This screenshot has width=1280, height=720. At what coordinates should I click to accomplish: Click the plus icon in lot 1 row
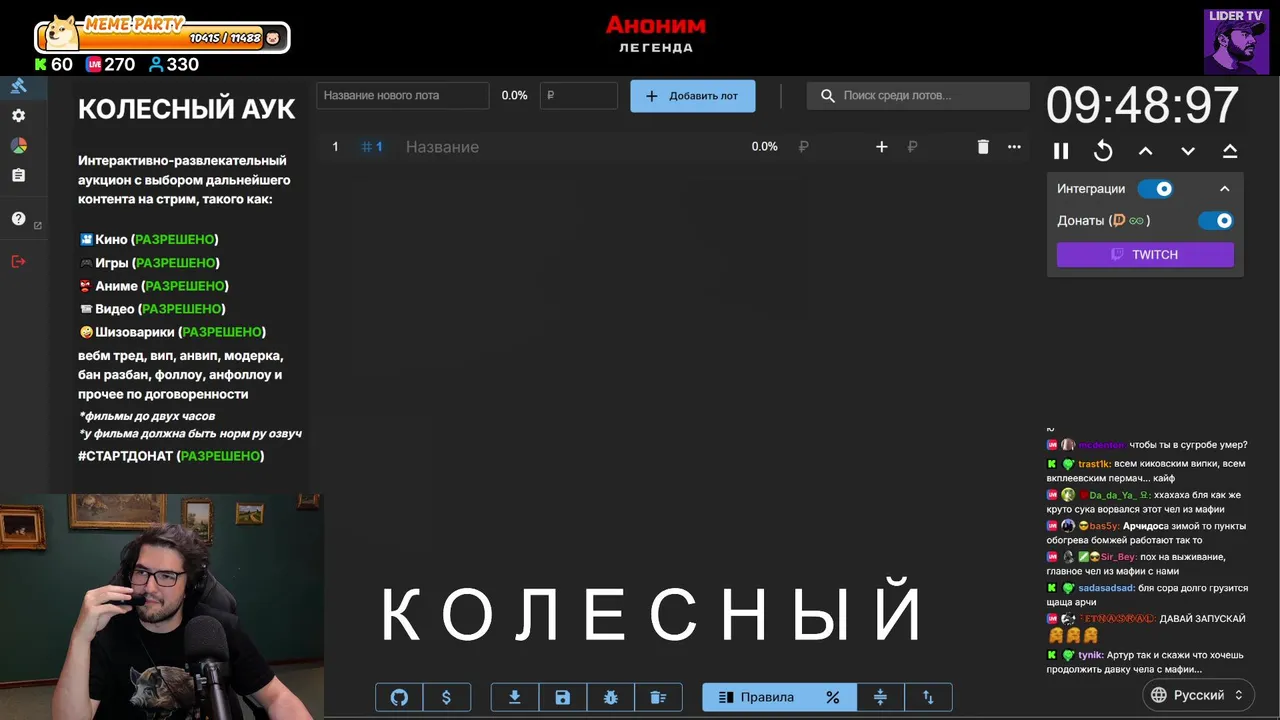881,147
